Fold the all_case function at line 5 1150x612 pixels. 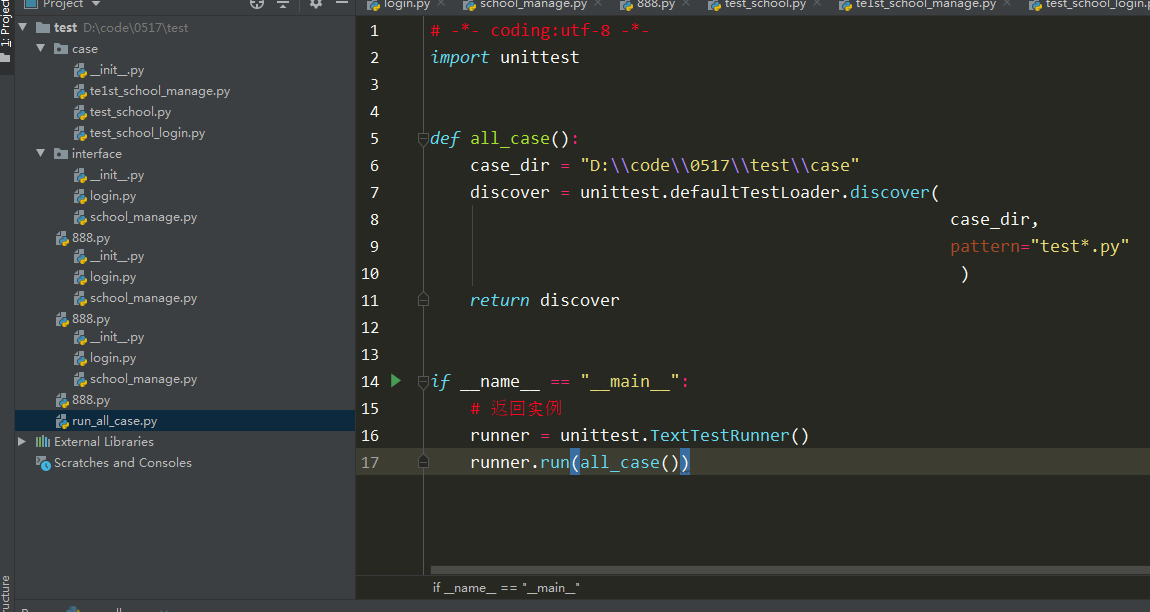coord(423,138)
